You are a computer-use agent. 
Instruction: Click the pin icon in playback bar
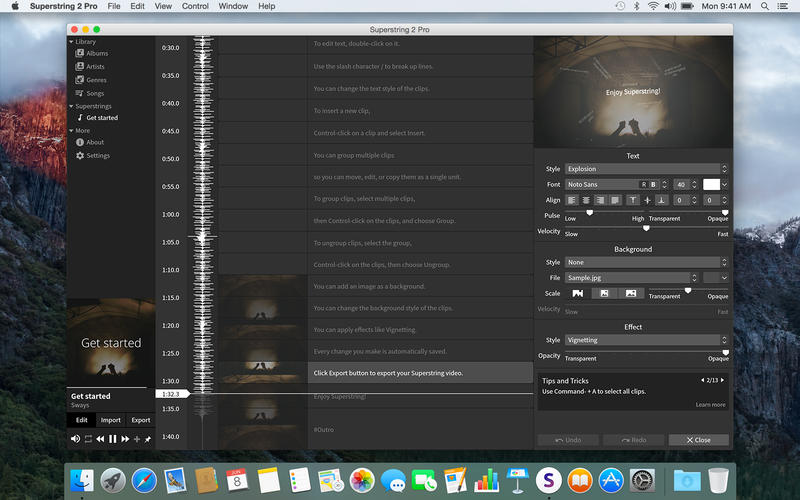pos(147,439)
